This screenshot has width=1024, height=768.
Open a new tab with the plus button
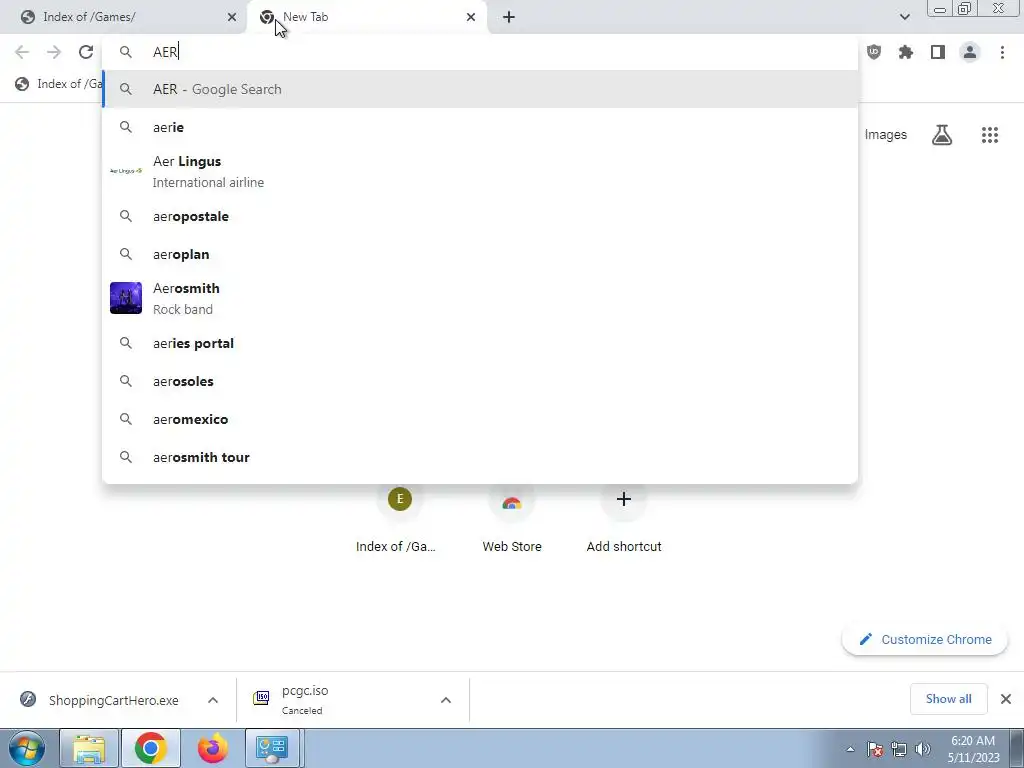[x=509, y=17]
